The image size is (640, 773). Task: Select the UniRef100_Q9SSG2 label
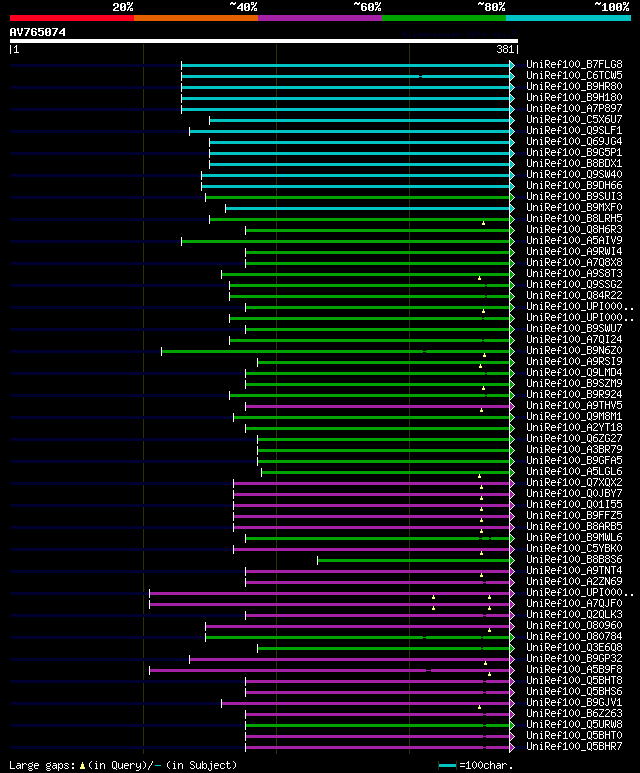(x=574, y=284)
